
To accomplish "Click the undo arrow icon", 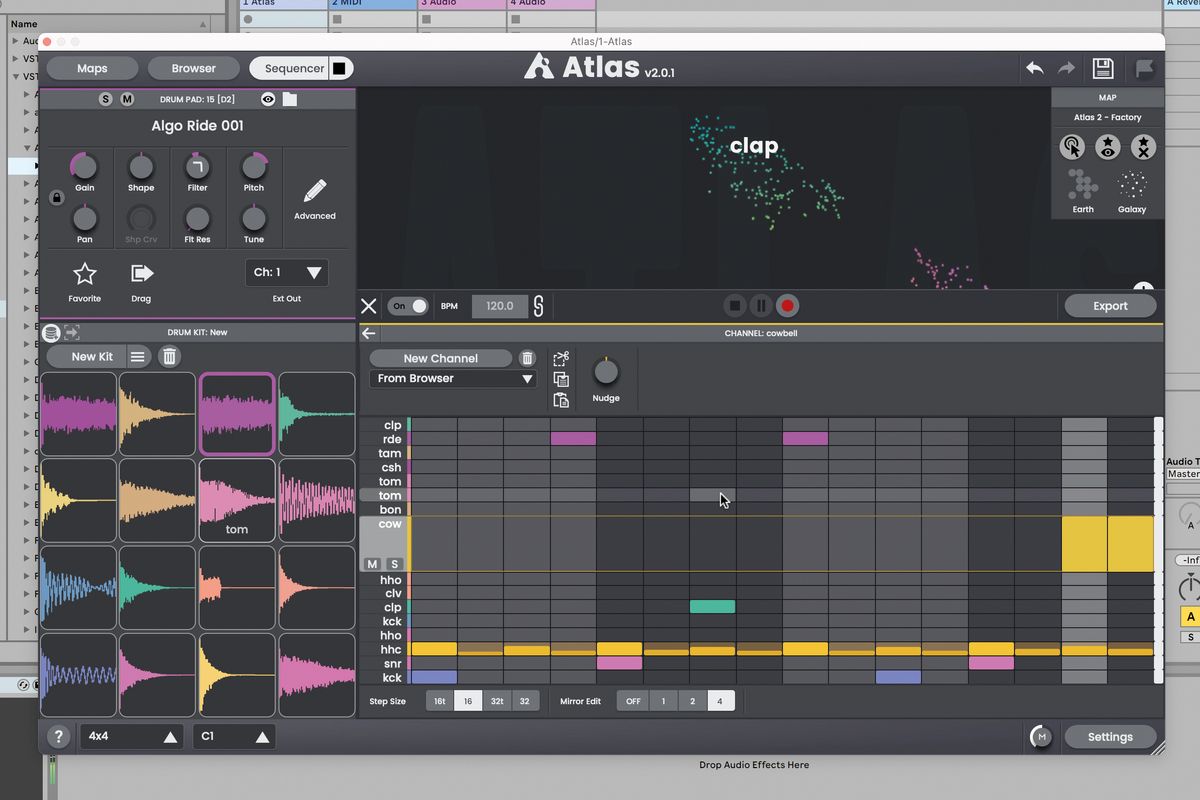I will 1035,67.
